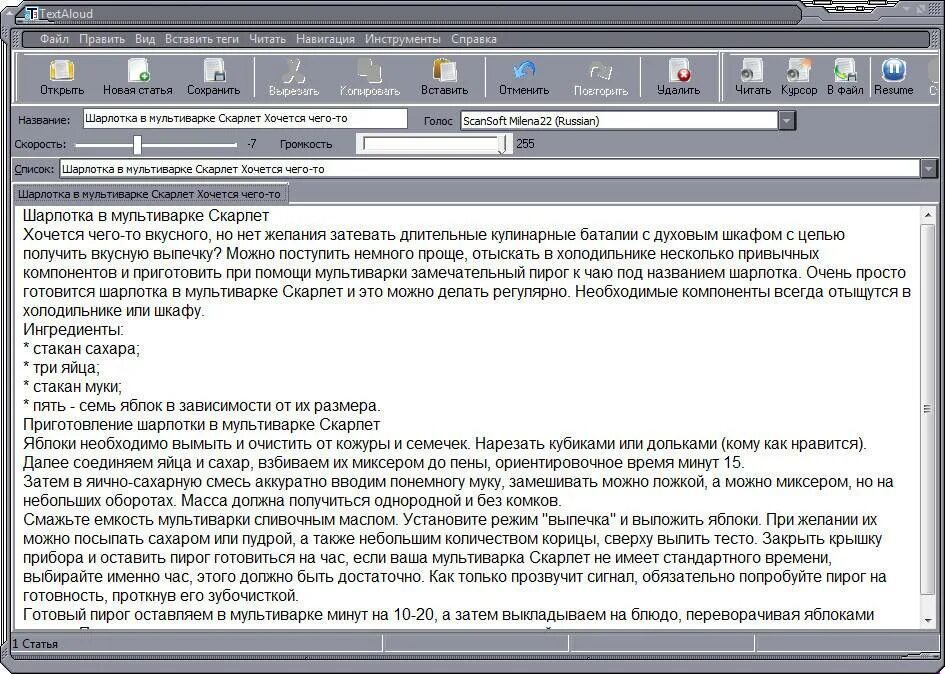Image resolution: width=945 pixels, height=674 pixels.
Task: Click the scrollbar down arrow
Action: pos(928,620)
